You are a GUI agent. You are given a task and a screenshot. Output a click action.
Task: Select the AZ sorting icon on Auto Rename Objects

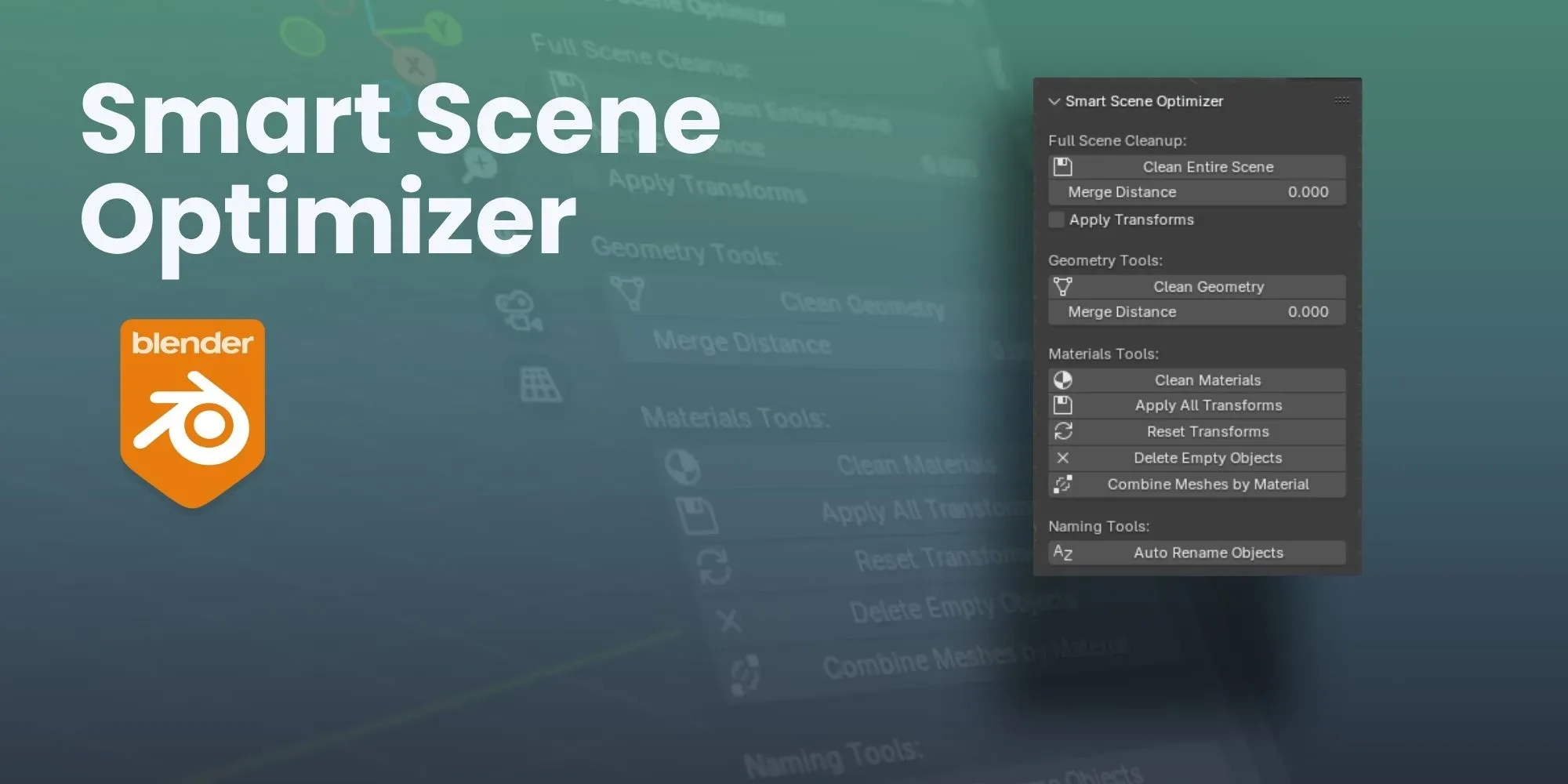[1063, 553]
